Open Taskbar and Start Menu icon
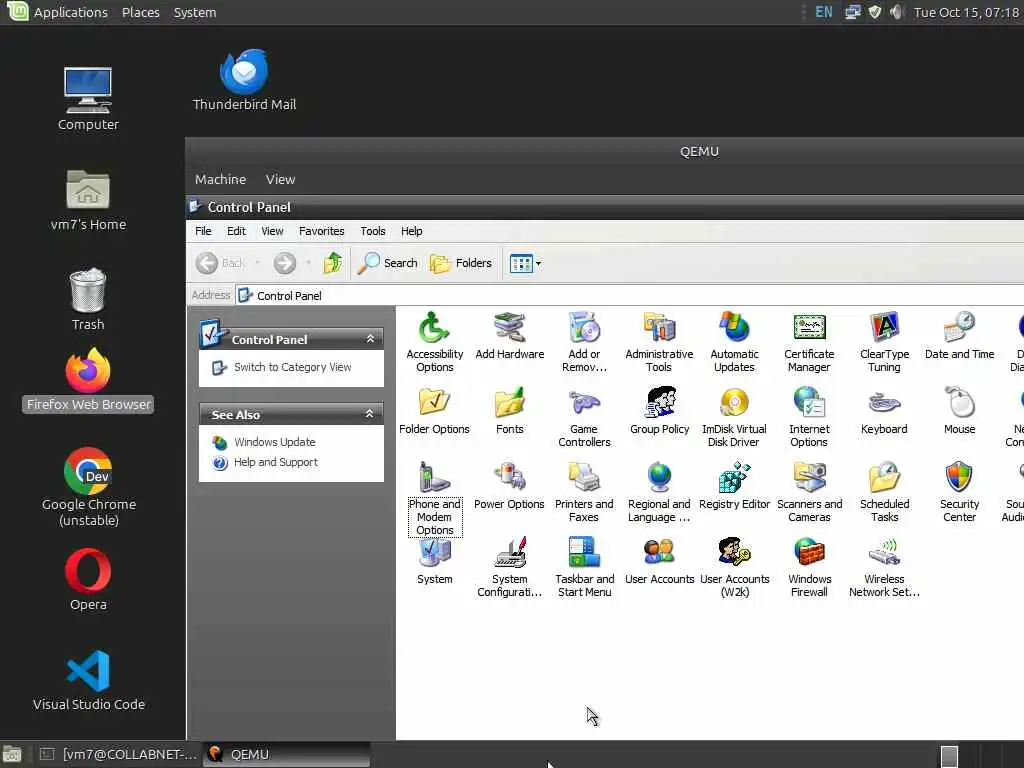Image resolution: width=1024 pixels, height=768 pixels. point(584,568)
